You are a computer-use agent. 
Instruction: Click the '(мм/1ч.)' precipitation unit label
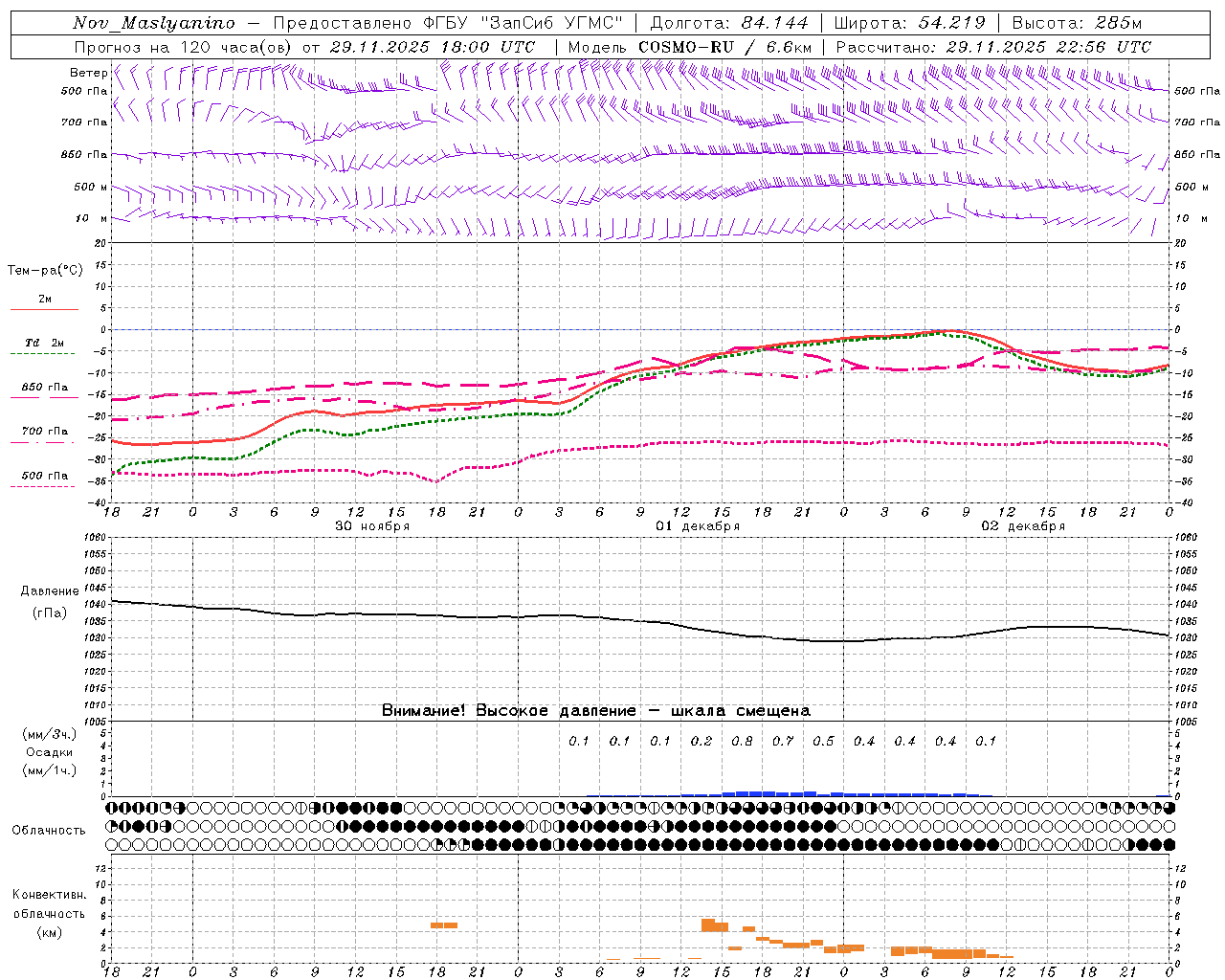click(49, 770)
